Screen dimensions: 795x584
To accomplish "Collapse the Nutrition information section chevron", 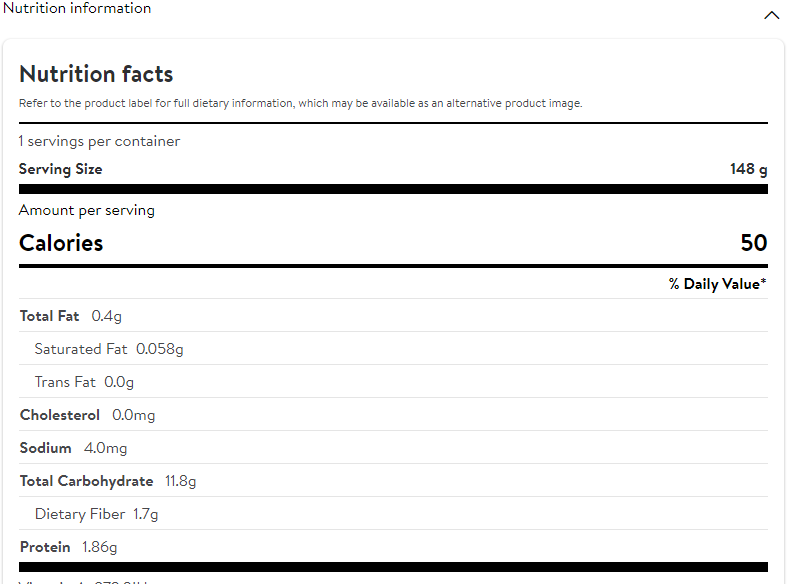I will click(x=771, y=15).
